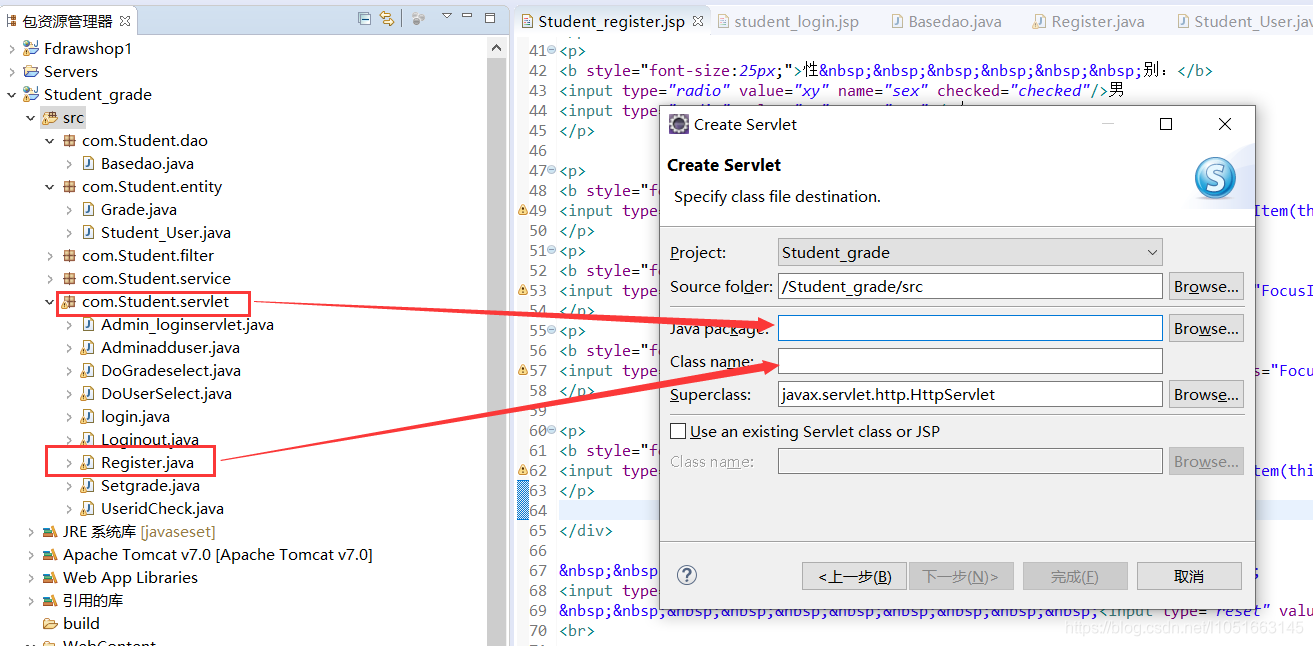Click Browse next to Superclass
This screenshot has width=1313, height=646.
click(x=1206, y=394)
